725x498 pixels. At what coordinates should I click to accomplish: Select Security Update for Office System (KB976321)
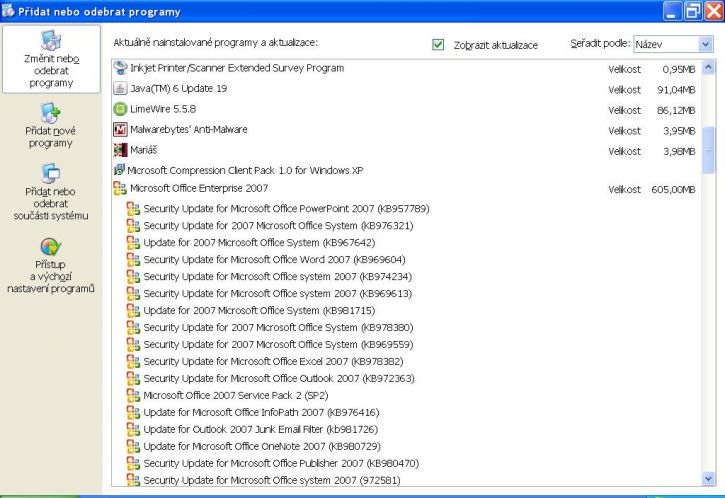coord(278,226)
